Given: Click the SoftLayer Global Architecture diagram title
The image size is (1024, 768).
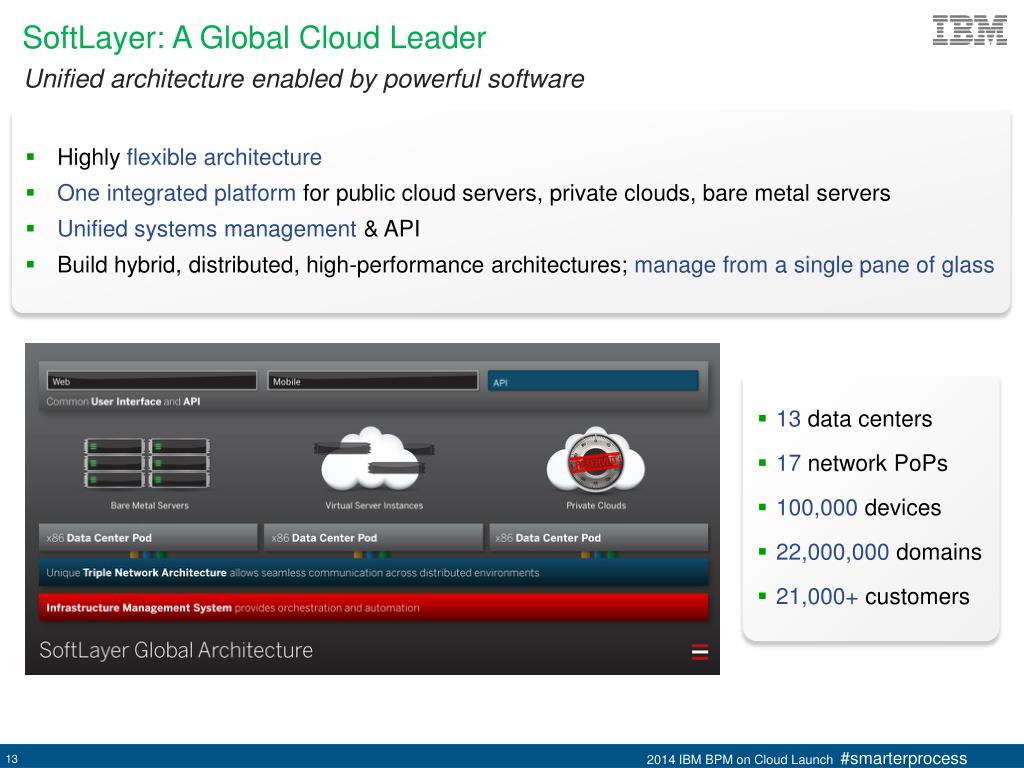Looking at the screenshot, I should click(x=176, y=650).
